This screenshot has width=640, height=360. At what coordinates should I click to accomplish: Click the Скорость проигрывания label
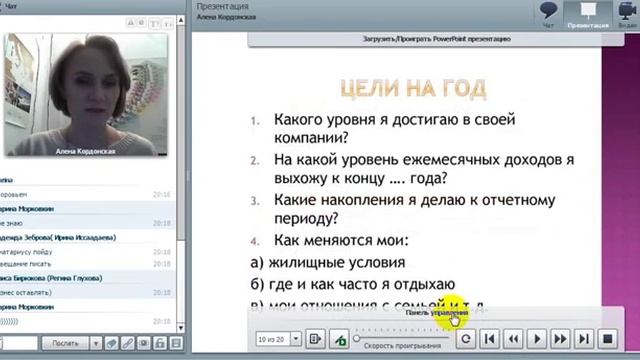tap(402, 346)
